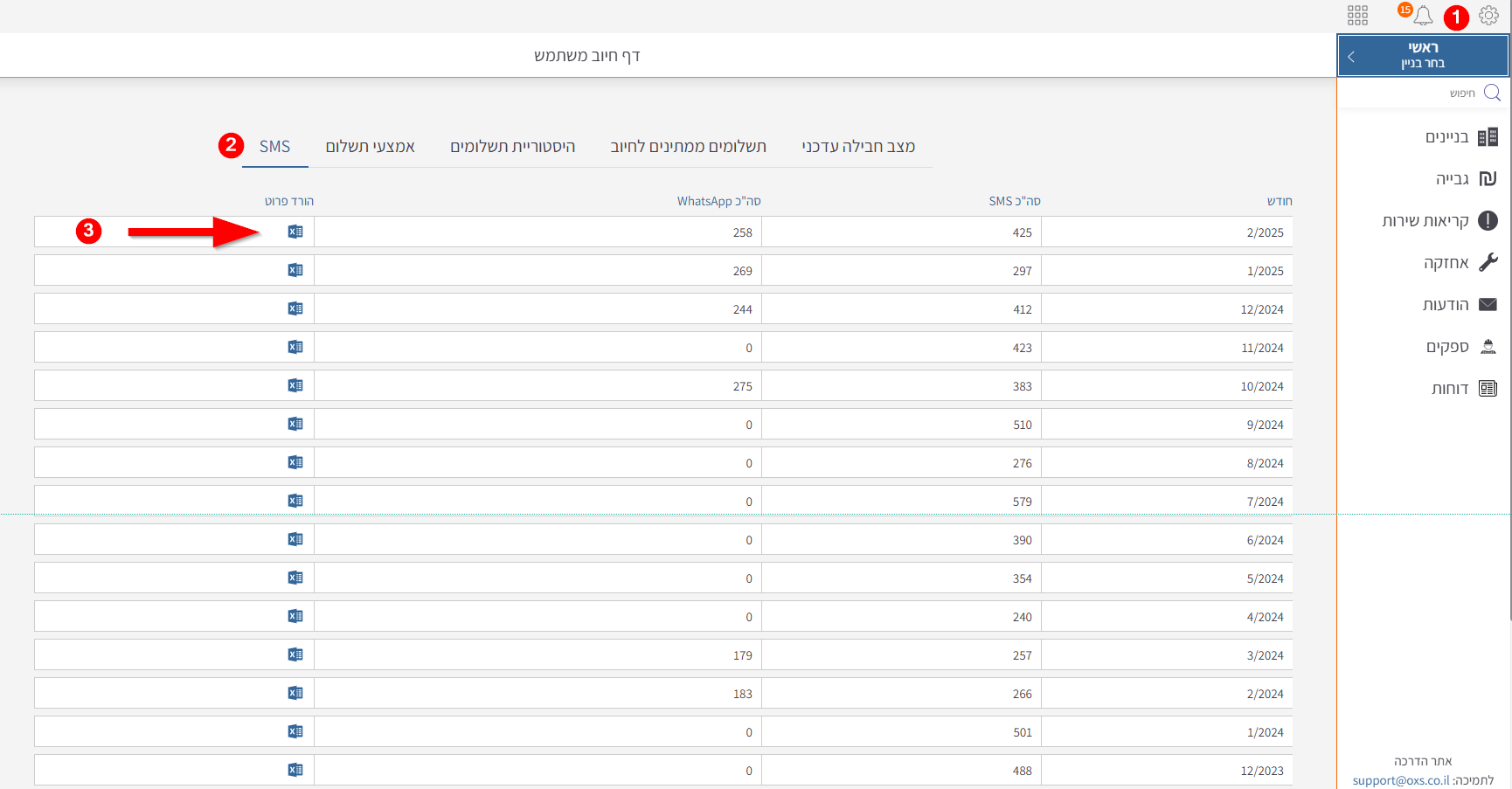Switch to the אמצעי תשלום tab
This screenshot has width=1512, height=789.
[370, 147]
